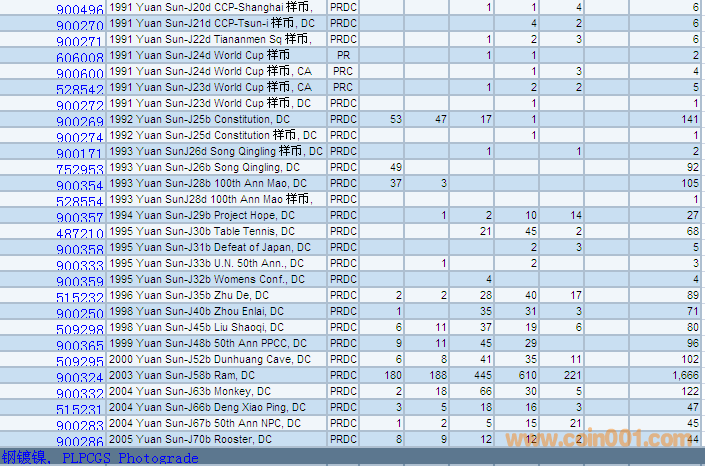This screenshot has height=466, width=705.
Task: Open the 509295 Dunhuang Cave link
Action: (80, 362)
